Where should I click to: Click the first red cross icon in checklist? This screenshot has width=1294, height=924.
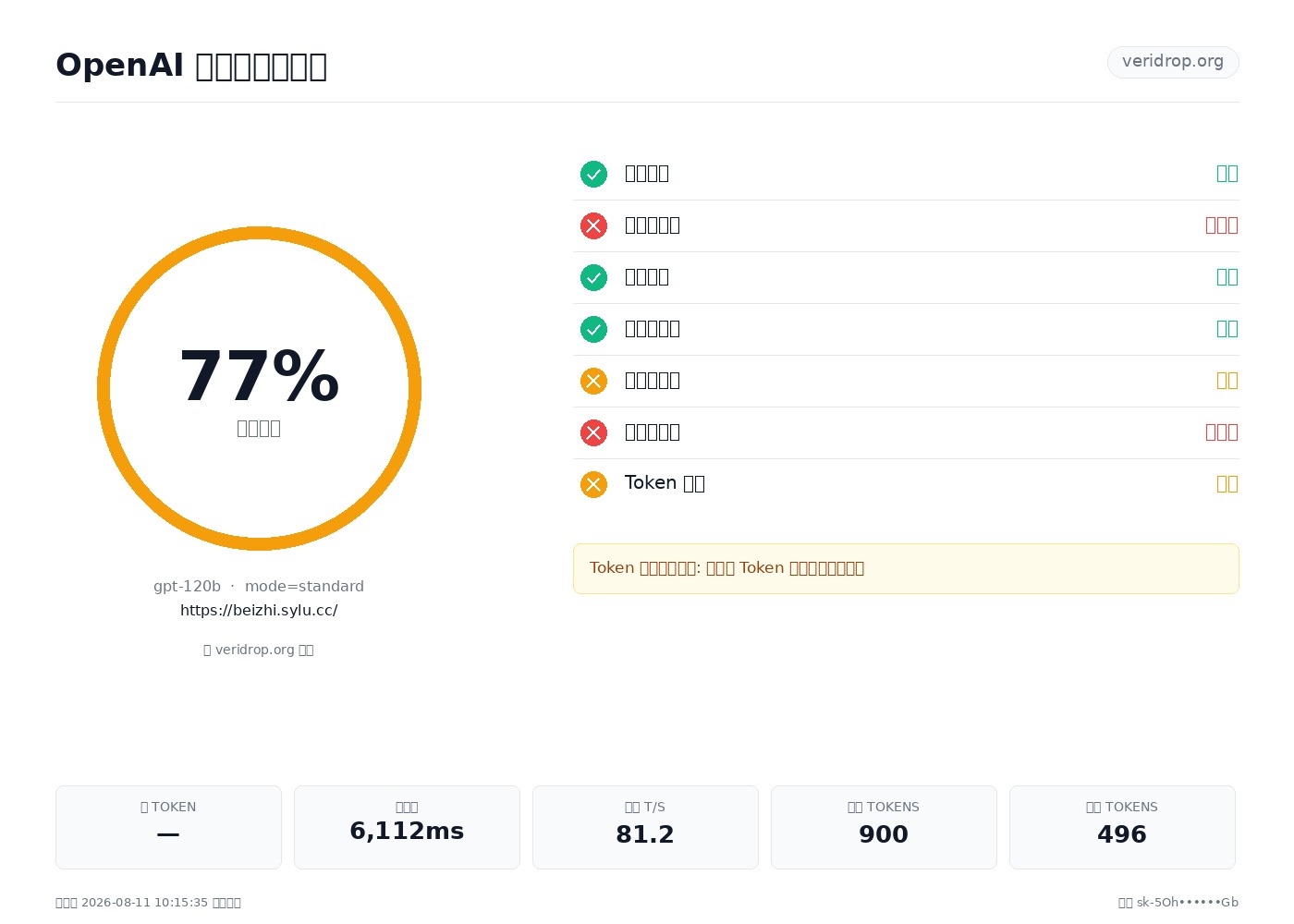[x=593, y=225]
